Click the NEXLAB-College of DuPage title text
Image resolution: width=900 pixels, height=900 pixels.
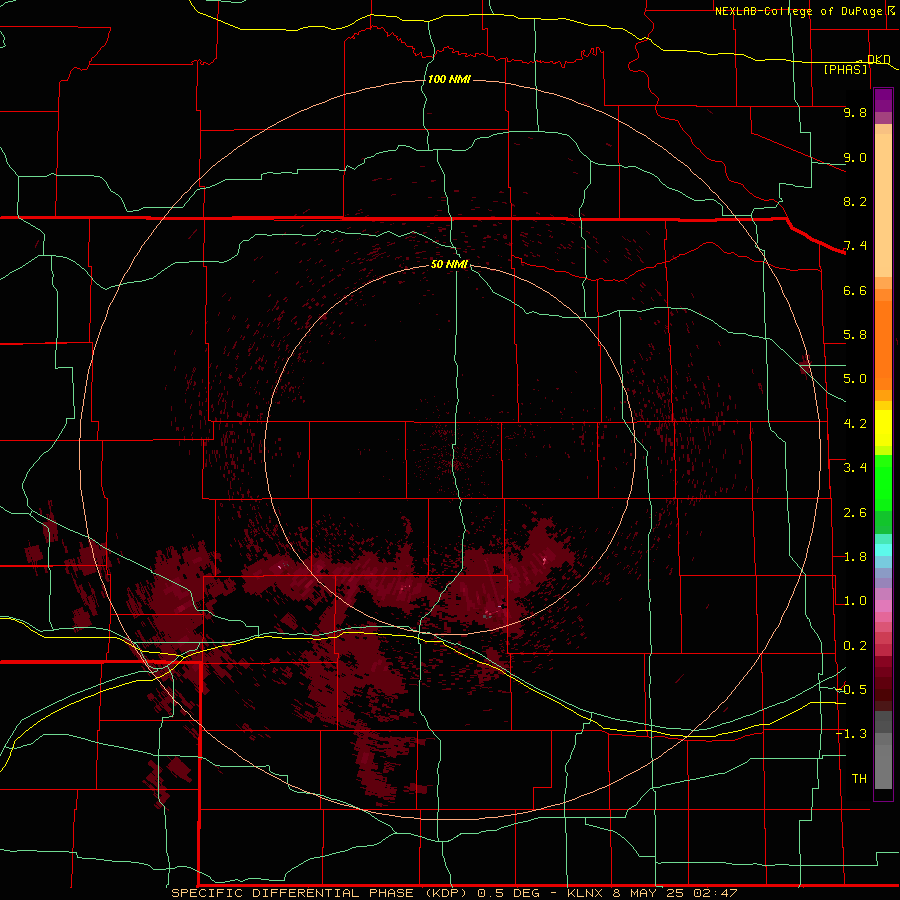tap(799, 11)
